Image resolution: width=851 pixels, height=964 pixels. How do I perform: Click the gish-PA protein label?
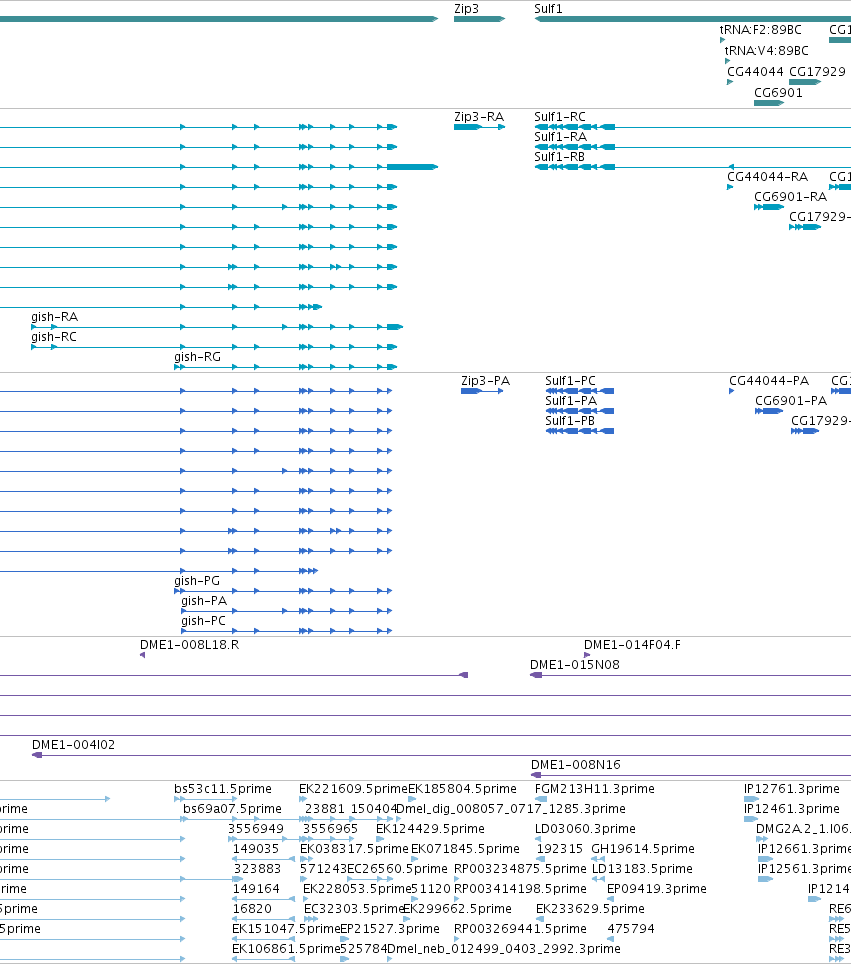click(x=204, y=601)
